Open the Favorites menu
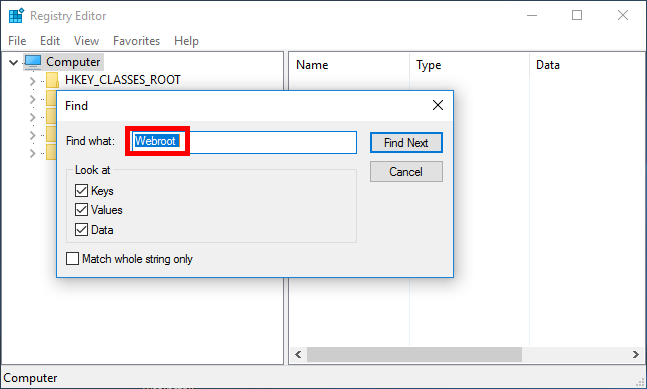This screenshot has width=647, height=389. click(136, 41)
